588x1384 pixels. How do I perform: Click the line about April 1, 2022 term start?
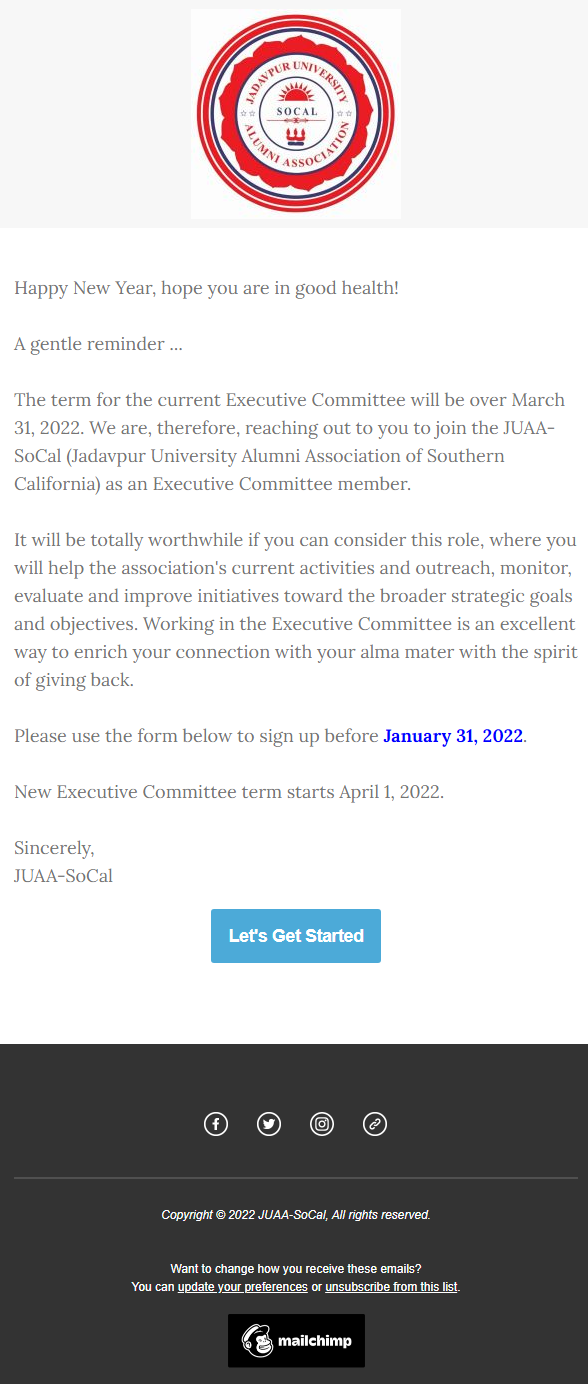click(229, 792)
